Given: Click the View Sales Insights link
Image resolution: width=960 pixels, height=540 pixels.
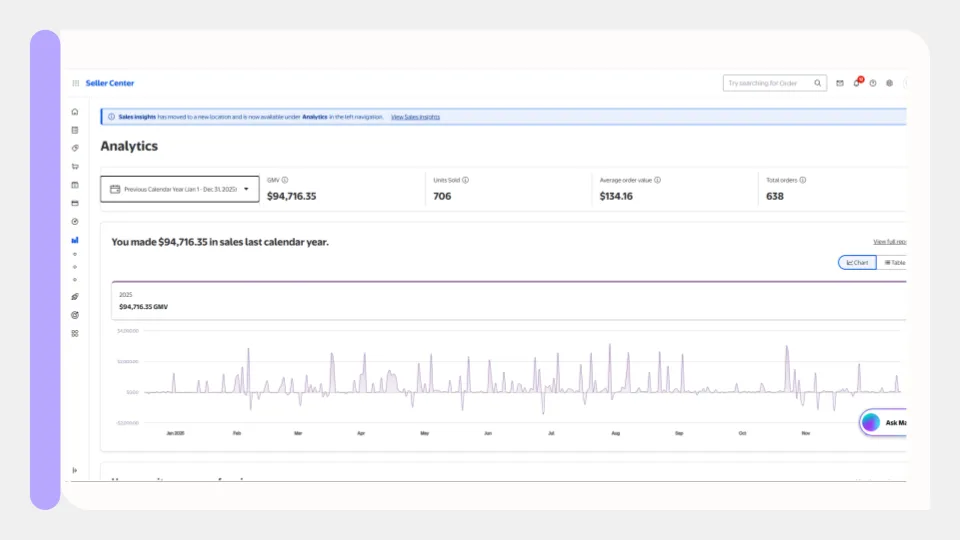Looking at the screenshot, I should (415, 117).
